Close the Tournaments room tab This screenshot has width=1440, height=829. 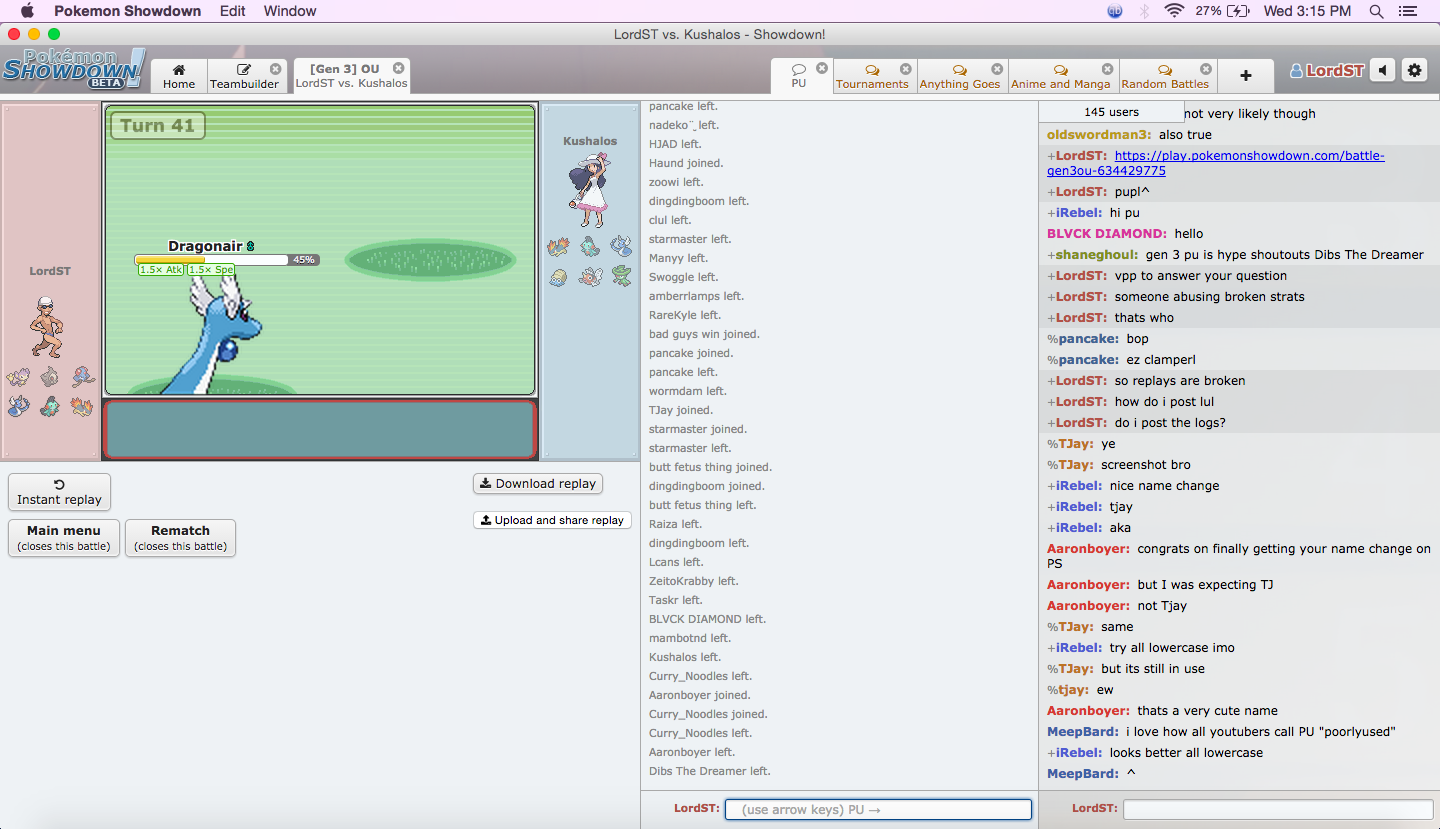[906, 69]
